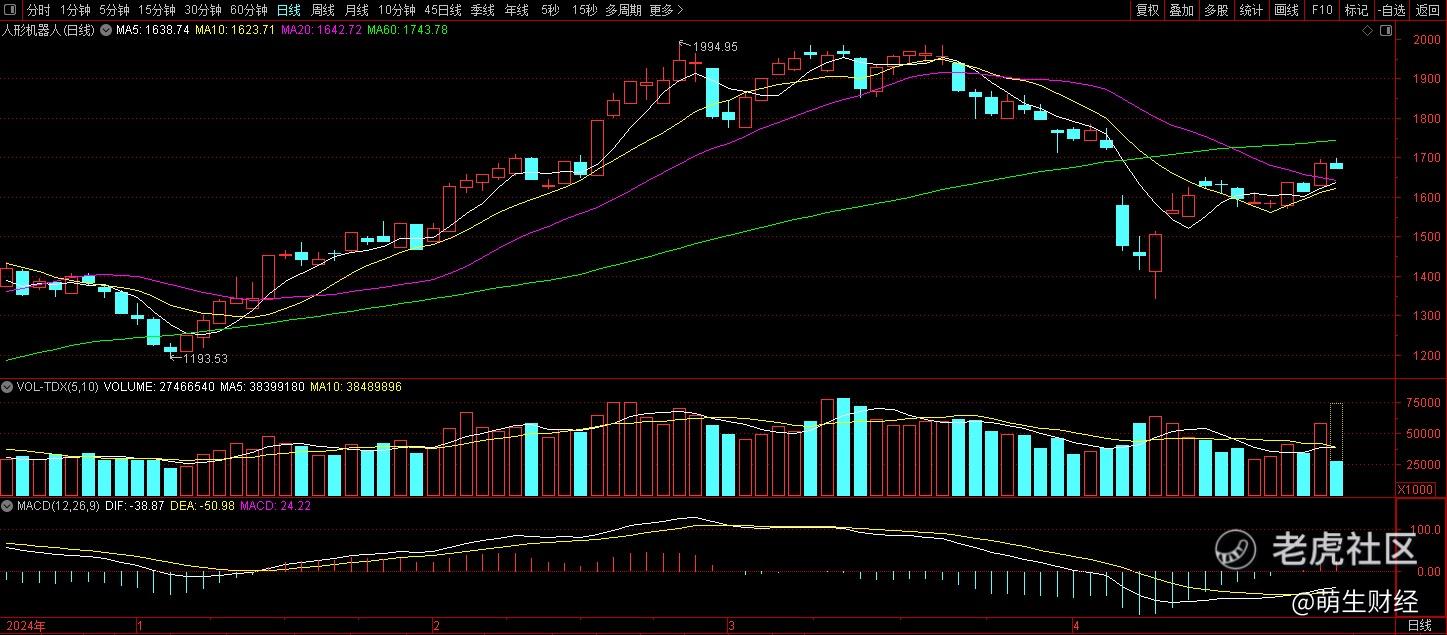The height and width of the screenshot is (635, 1447).
Task: Click the 复权 adjustment button
Action: click(x=1147, y=10)
